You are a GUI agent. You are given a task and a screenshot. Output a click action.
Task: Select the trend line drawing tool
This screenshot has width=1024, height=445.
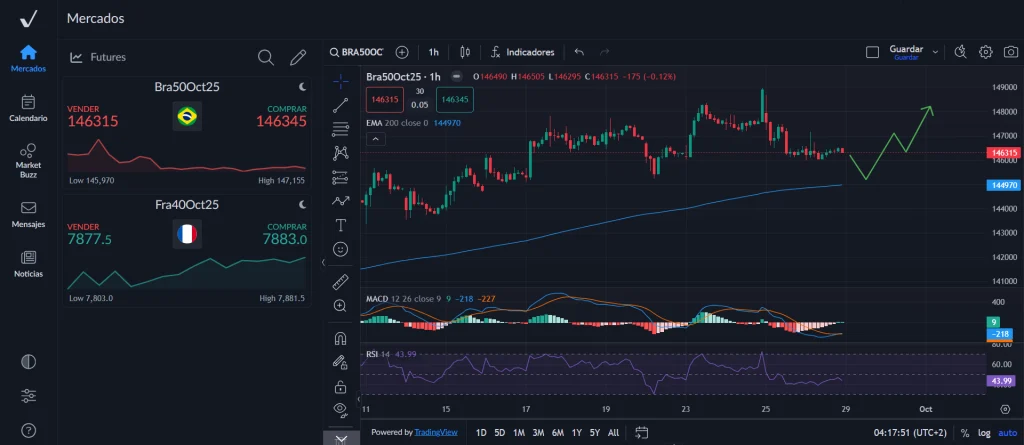point(341,103)
